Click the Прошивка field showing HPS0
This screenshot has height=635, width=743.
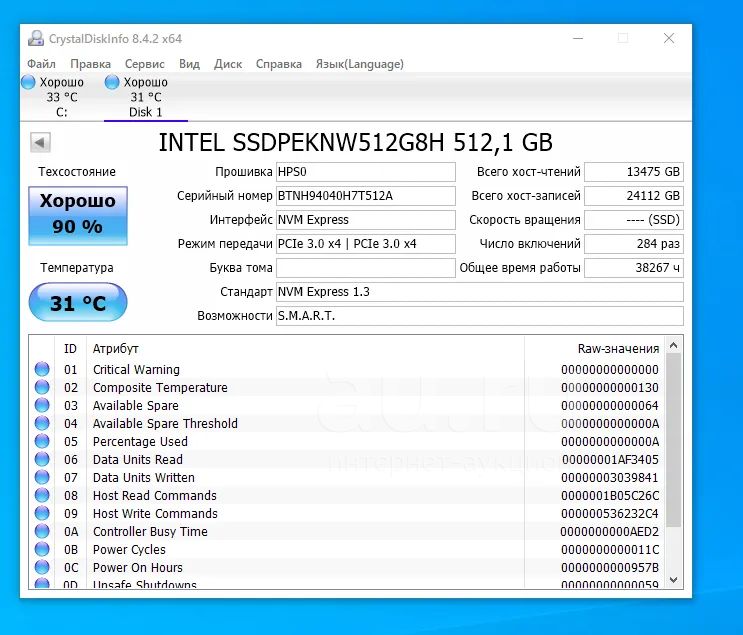tap(366, 172)
